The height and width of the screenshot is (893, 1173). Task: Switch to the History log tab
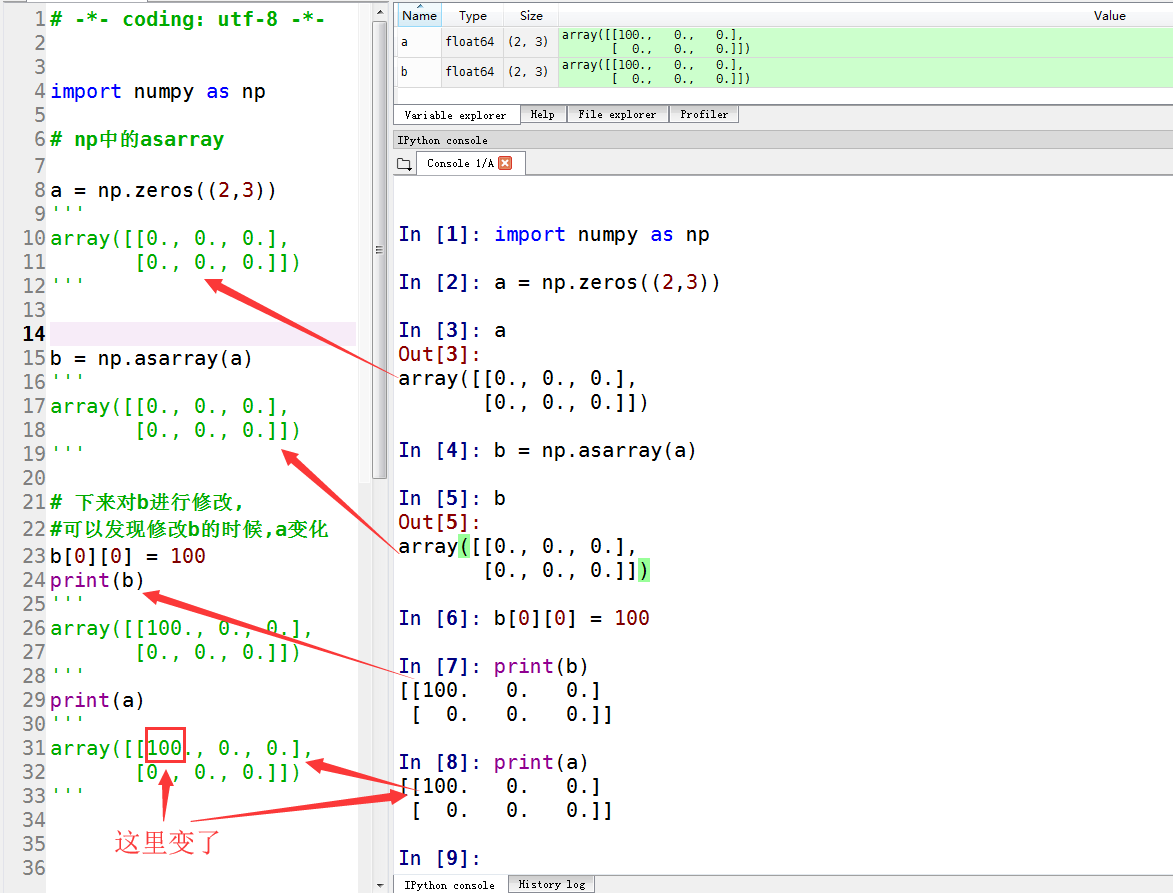click(x=551, y=884)
